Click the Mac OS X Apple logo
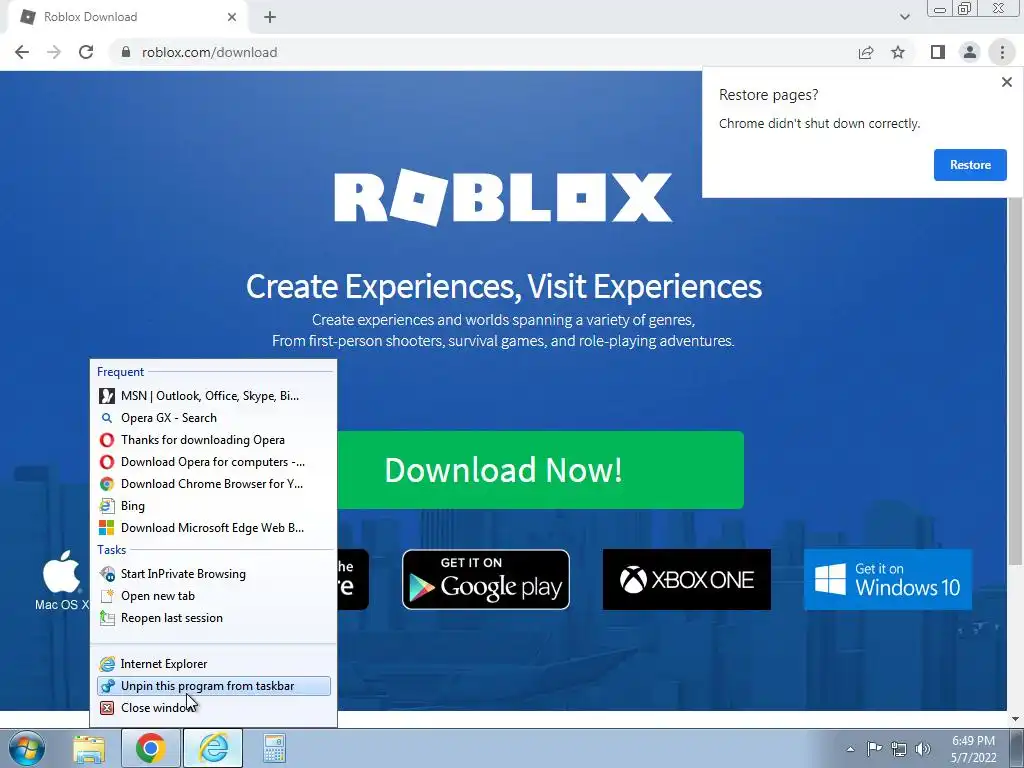 [x=62, y=571]
